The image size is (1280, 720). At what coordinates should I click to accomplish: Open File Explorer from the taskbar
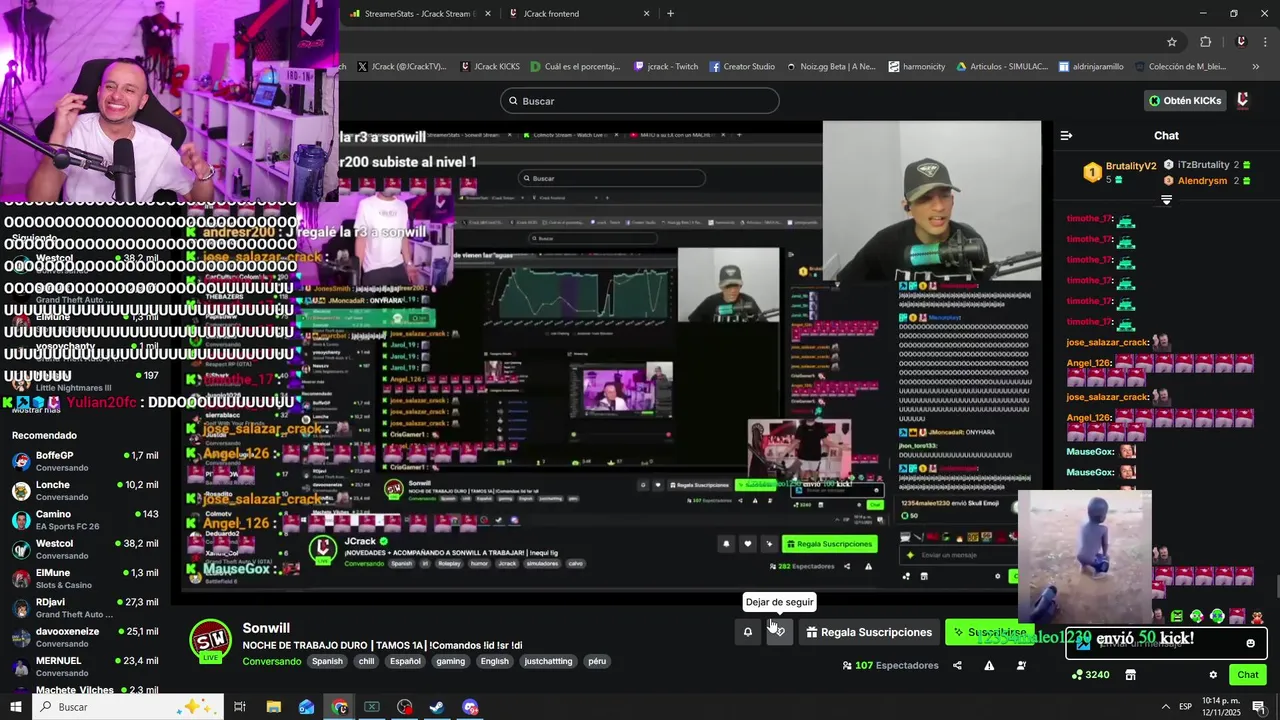[x=273, y=707]
